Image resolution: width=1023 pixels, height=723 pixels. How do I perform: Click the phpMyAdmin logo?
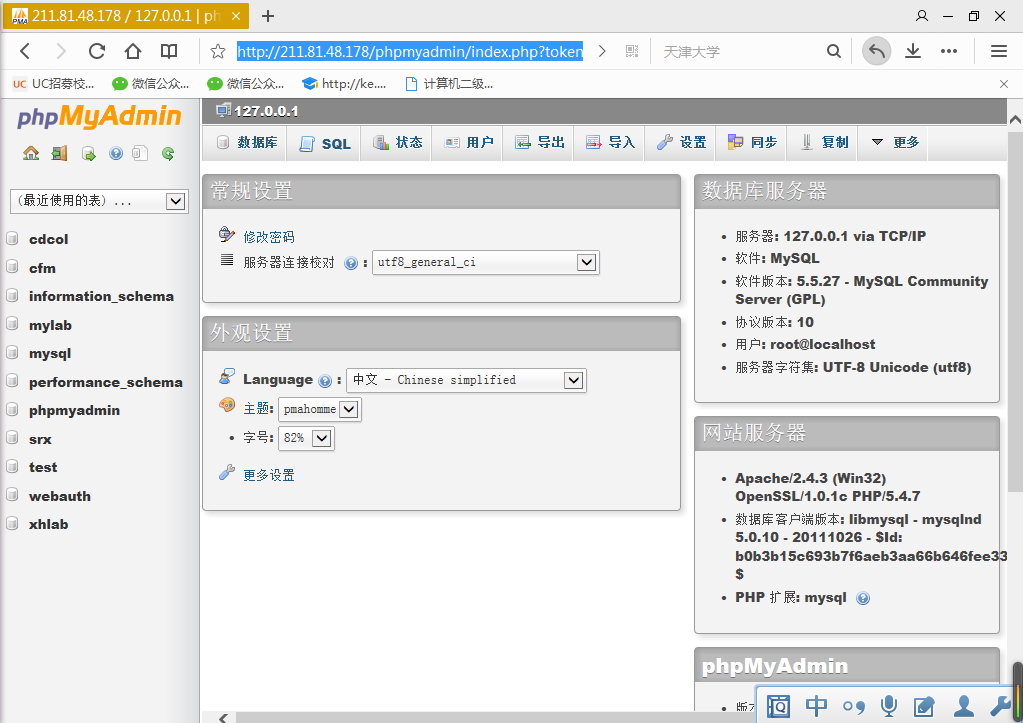(99, 116)
